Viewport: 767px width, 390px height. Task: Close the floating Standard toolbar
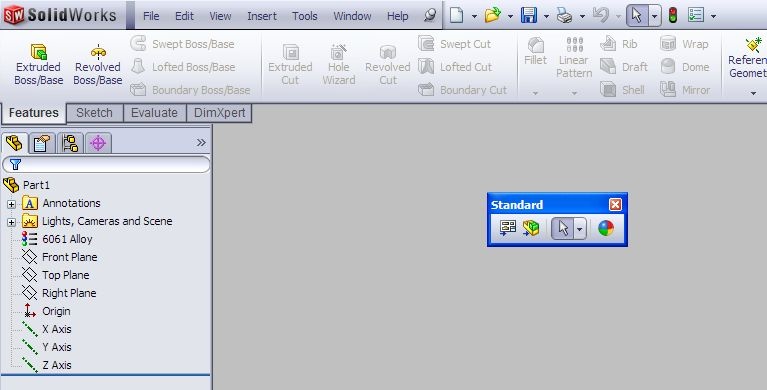point(615,205)
